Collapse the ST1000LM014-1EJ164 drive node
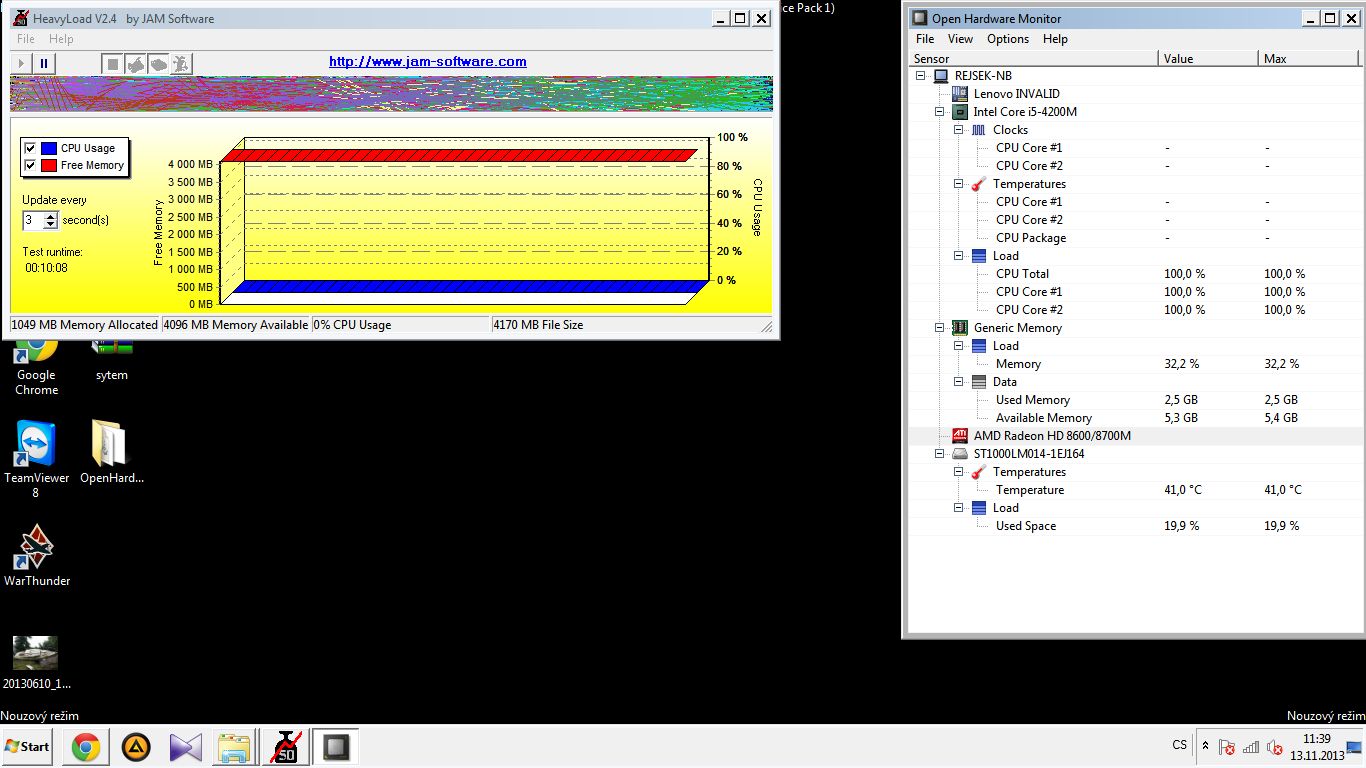Viewport: 1366px width, 768px height. (x=940, y=454)
